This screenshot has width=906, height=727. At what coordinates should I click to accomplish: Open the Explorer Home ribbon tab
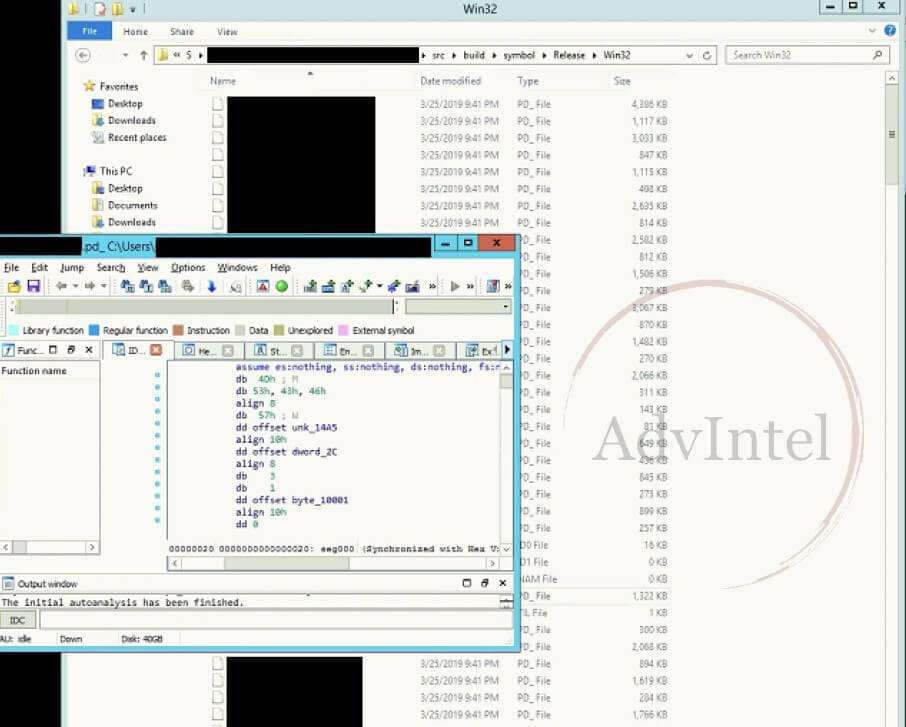coord(135,31)
